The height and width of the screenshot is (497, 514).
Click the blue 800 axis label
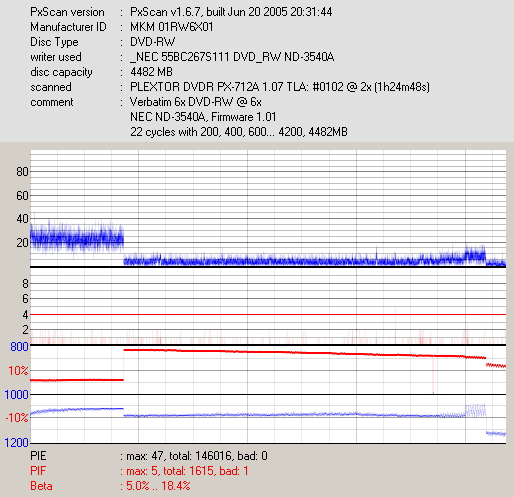pos(19,347)
